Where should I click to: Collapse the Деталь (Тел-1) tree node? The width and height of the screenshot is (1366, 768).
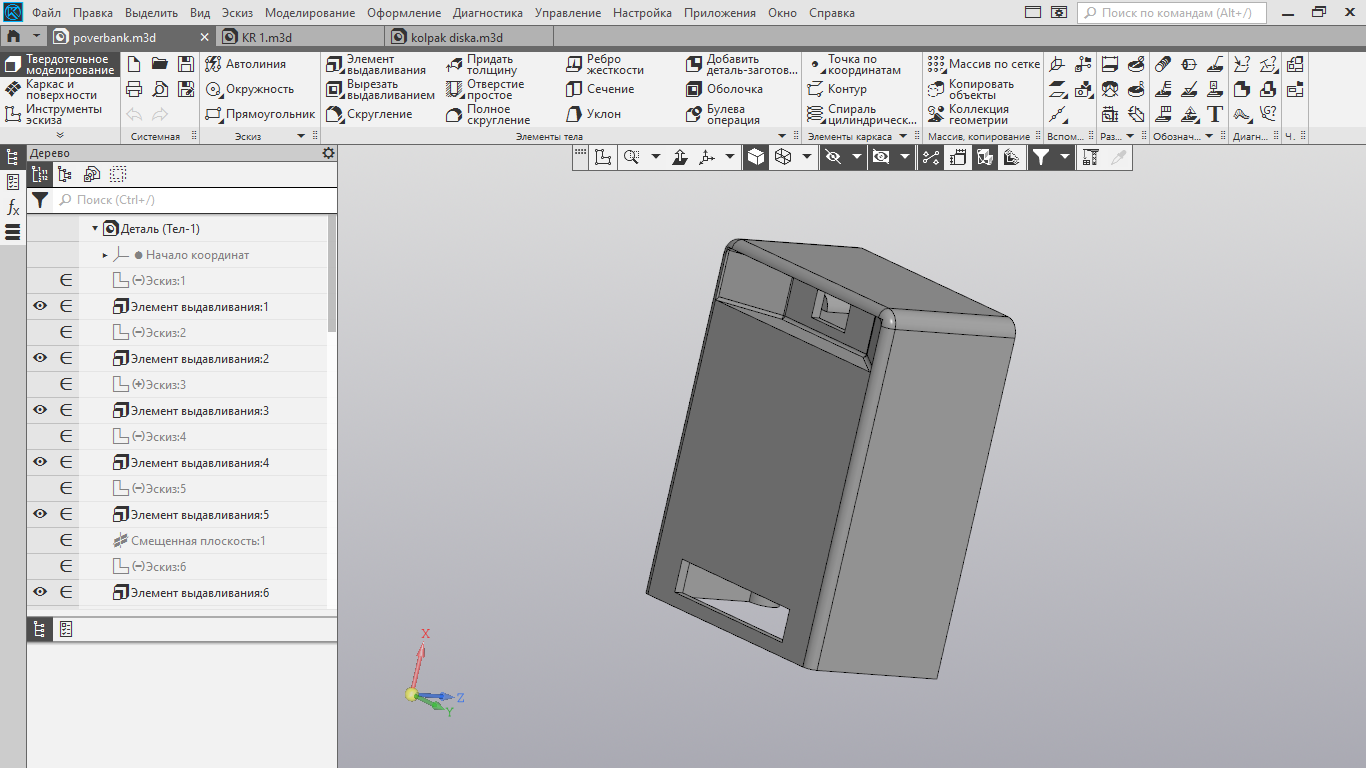coord(95,229)
